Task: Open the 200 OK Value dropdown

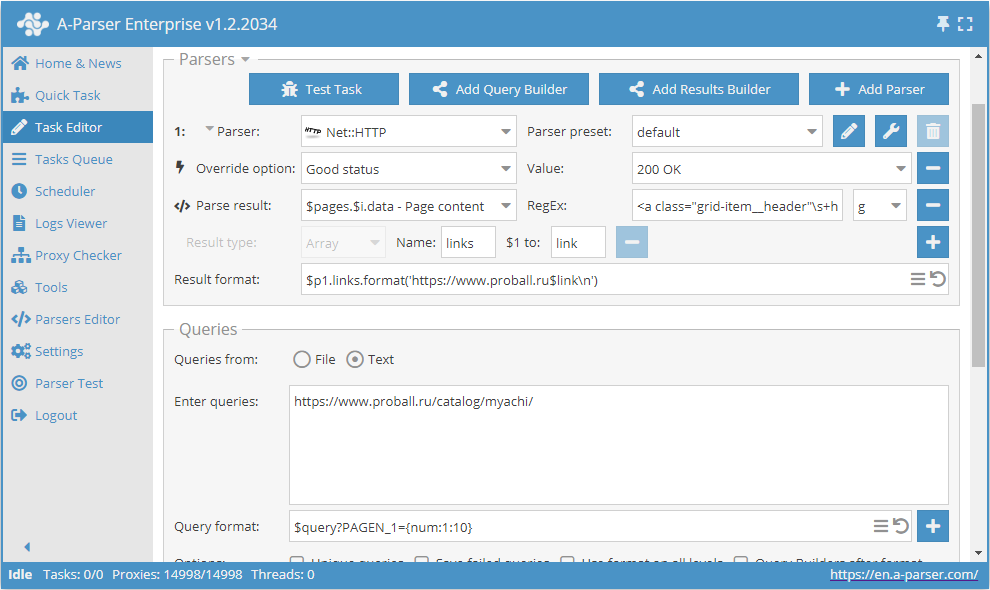Action: pyautogui.click(x=771, y=169)
